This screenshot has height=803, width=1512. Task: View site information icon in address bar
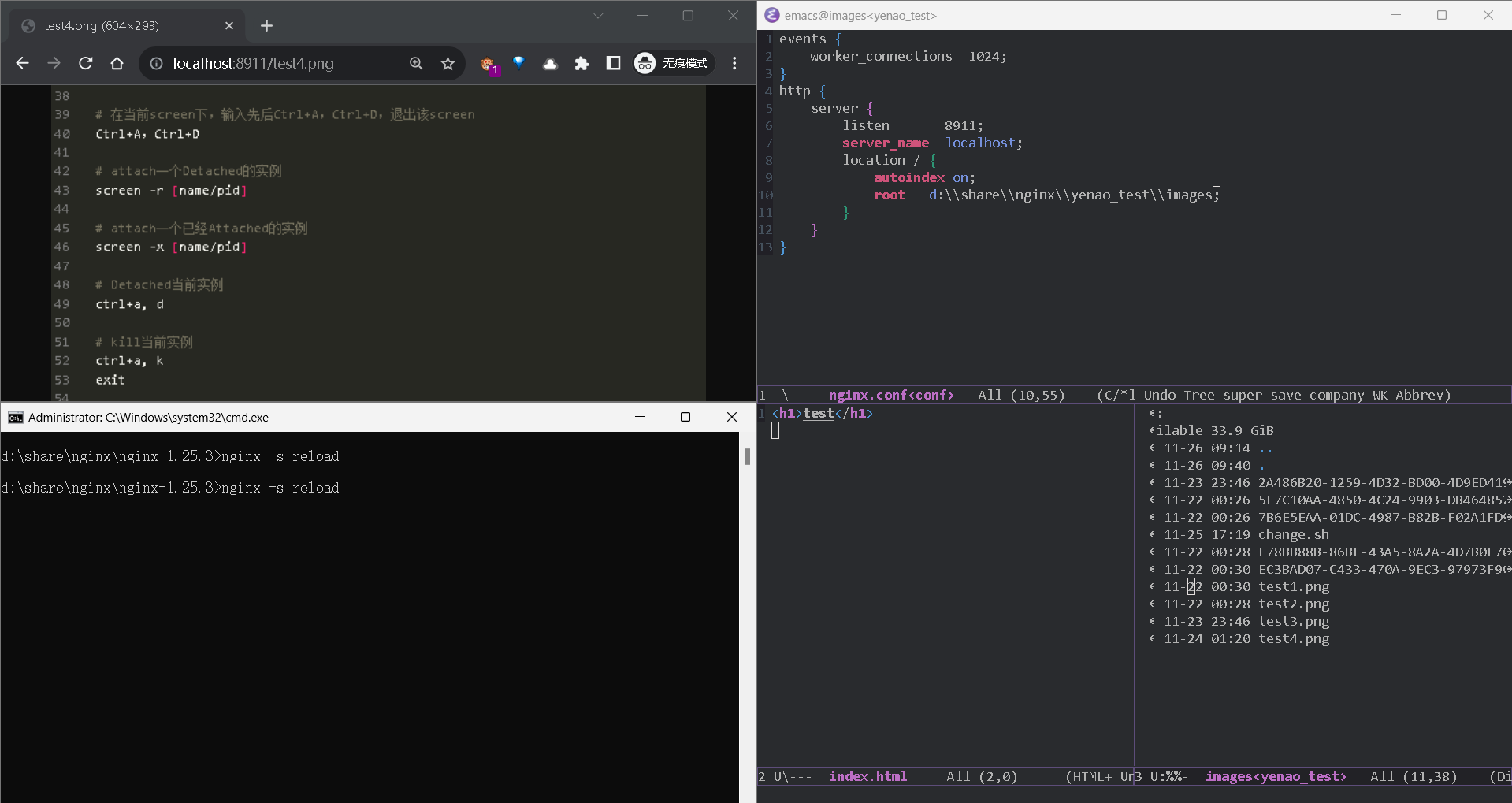pos(156,63)
